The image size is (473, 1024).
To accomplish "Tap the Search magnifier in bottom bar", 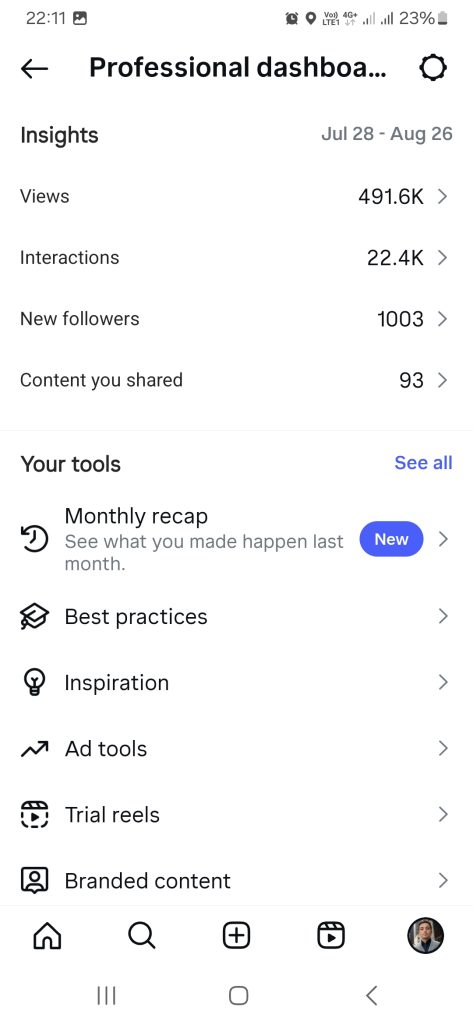I will pos(142,936).
